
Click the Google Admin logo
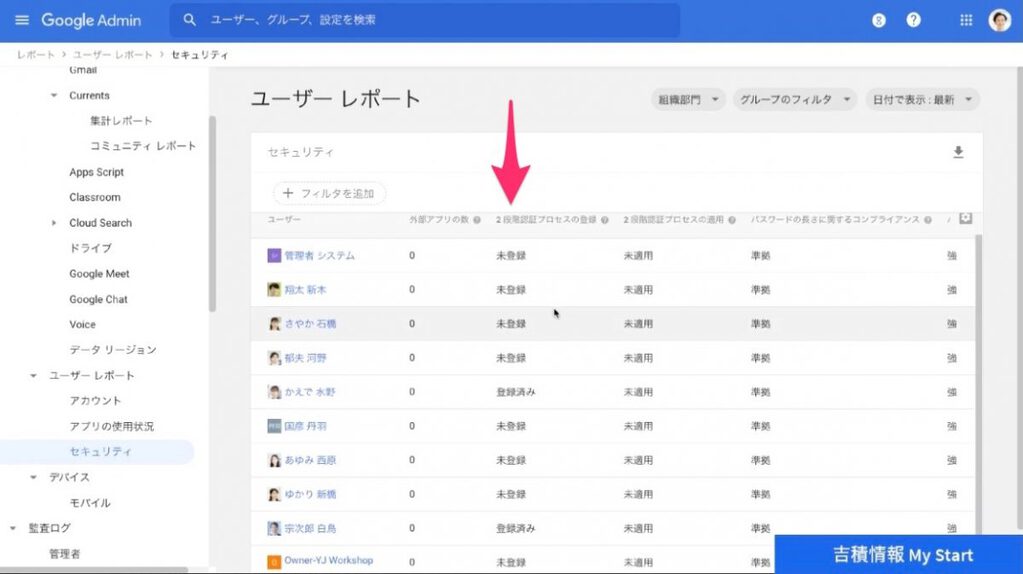[91, 20]
